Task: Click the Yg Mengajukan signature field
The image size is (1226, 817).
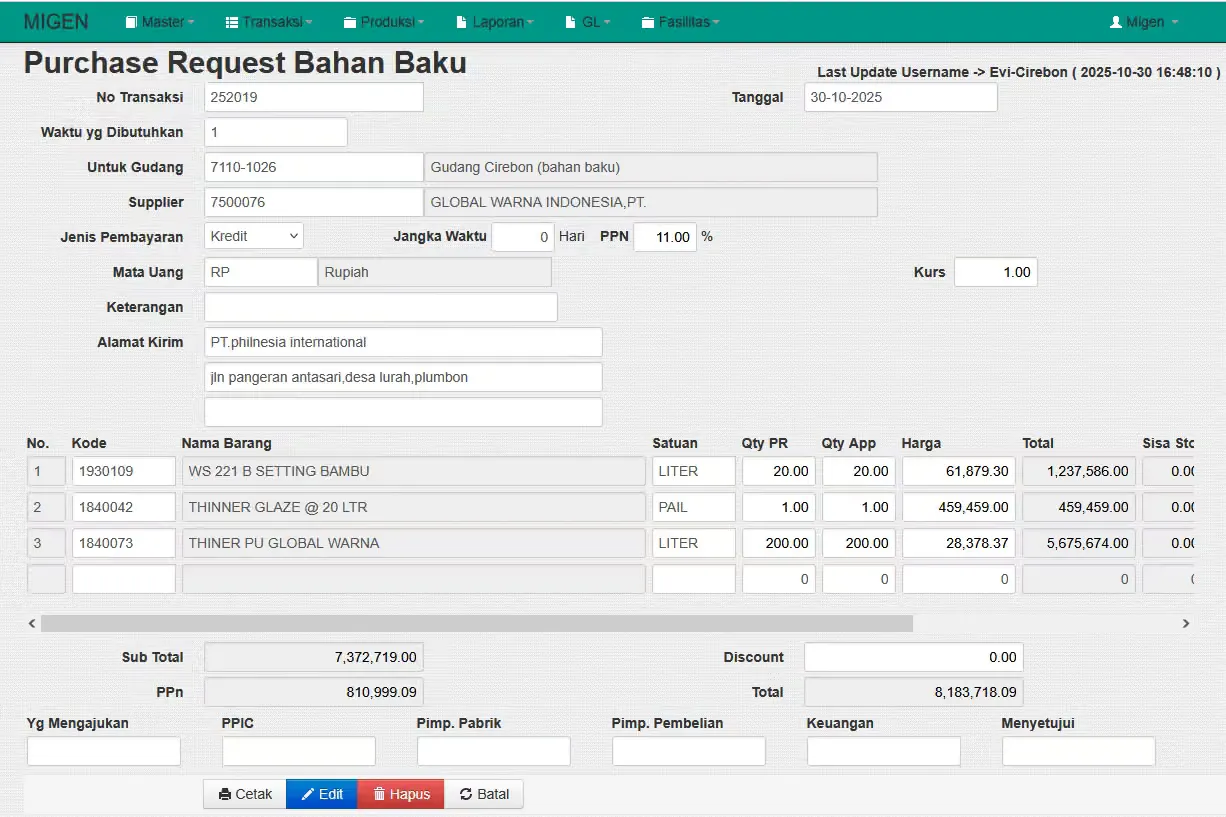Action: [104, 751]
